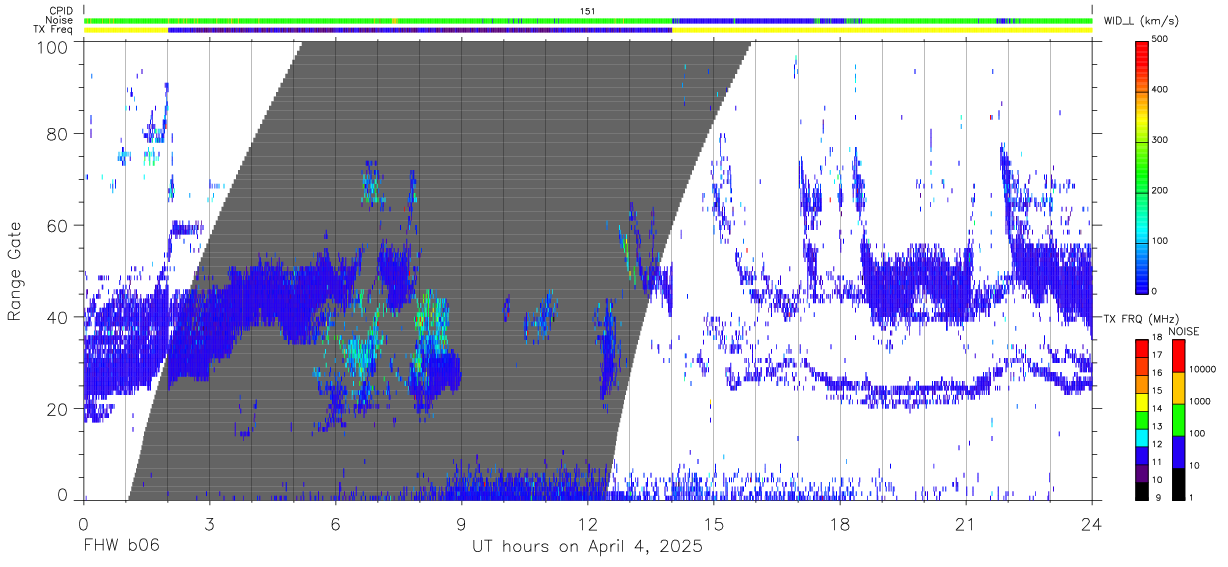Viewport: 1228px width, 567px height.
Task: Click the 20 tick on Range Gate axis
Action: tap(58, 409)
